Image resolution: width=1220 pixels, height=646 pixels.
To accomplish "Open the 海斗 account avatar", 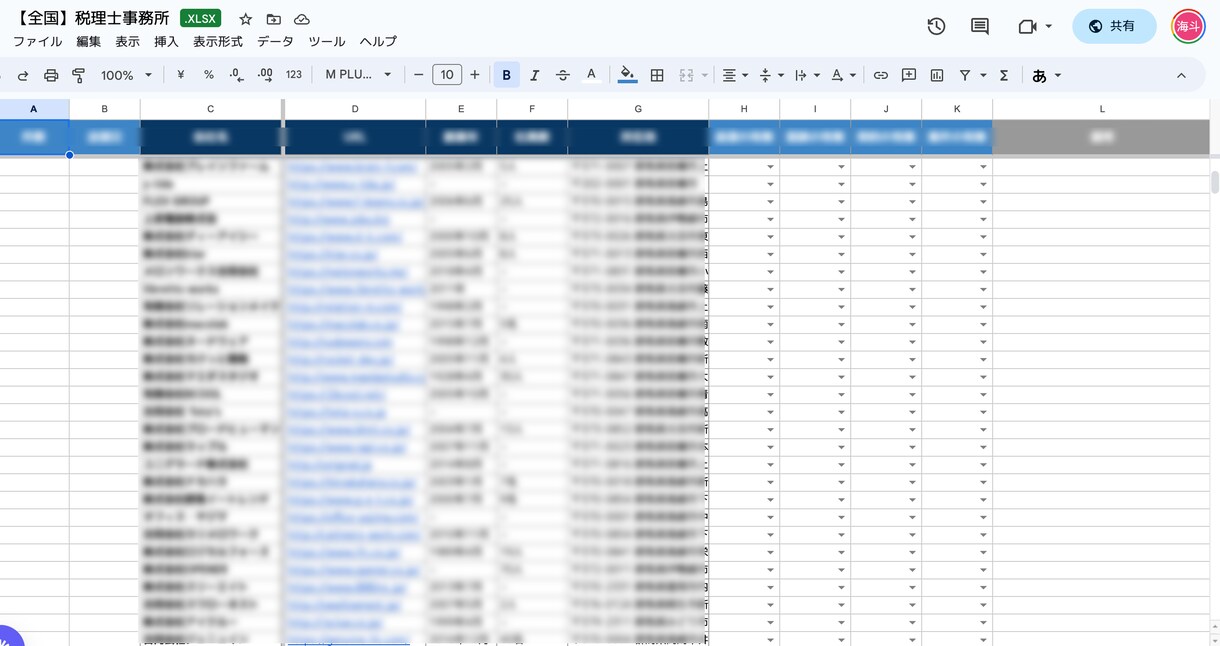I will pyautogui.click(x=1189, y=27).
